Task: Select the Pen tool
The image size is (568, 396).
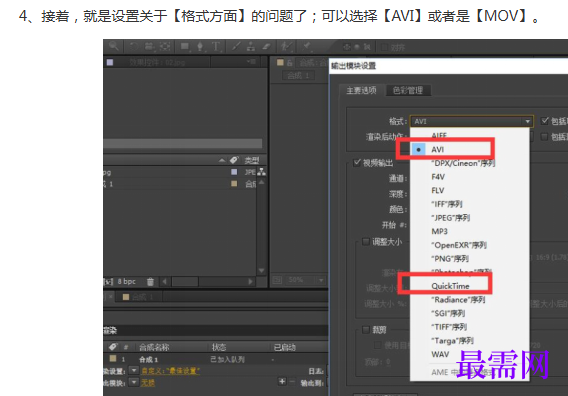Action: point(200,46)
